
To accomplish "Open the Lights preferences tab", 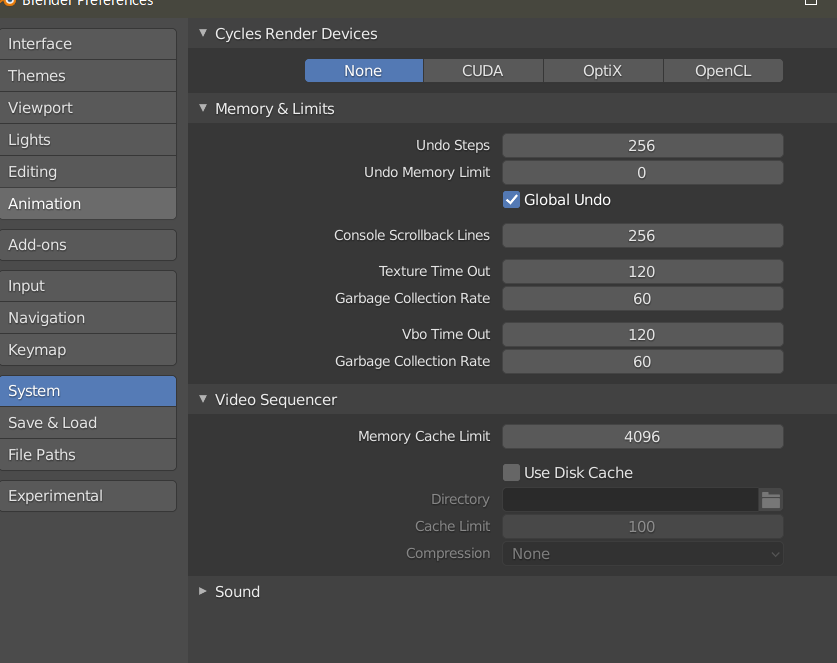I will 88,140.
